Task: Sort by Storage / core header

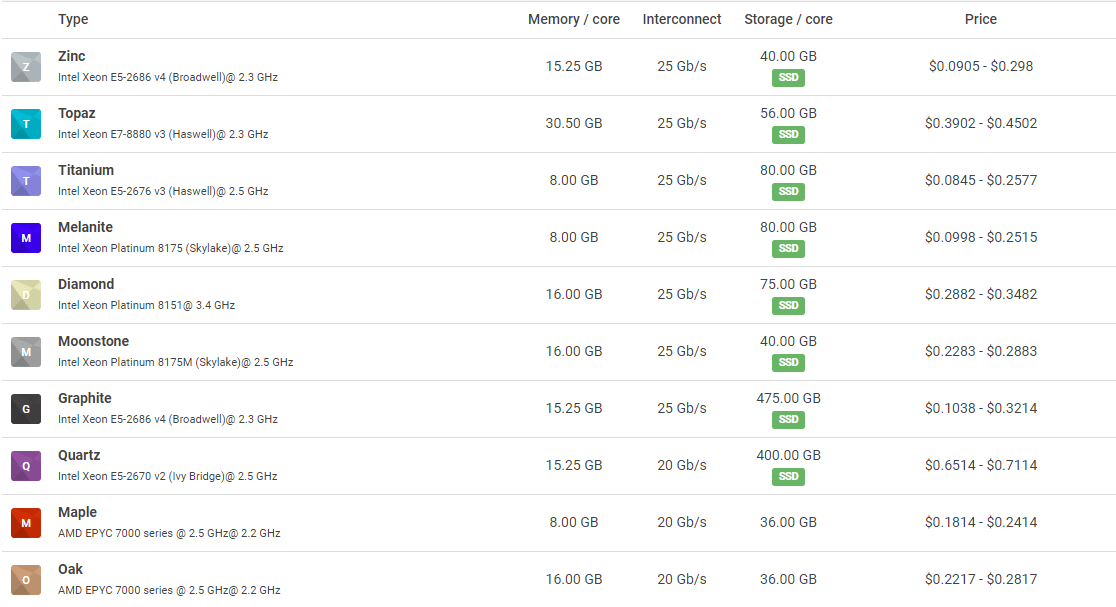Action: coord(788,19)
